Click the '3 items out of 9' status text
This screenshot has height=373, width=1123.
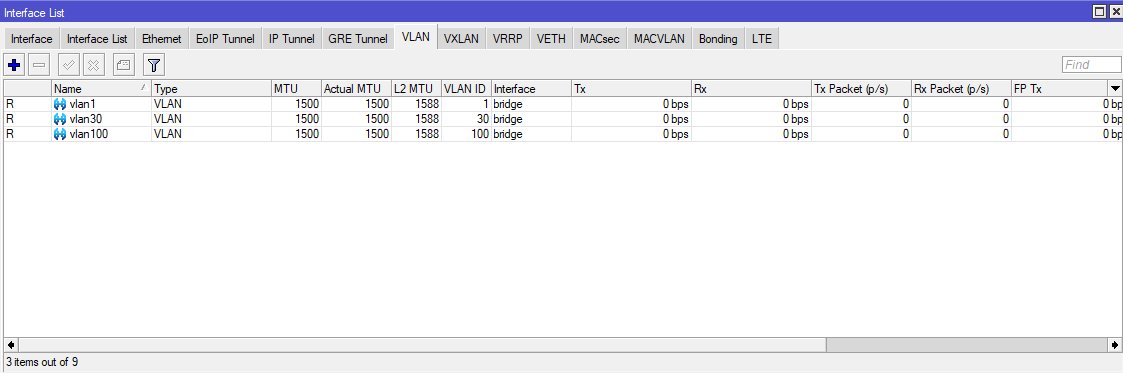(42, 362)
